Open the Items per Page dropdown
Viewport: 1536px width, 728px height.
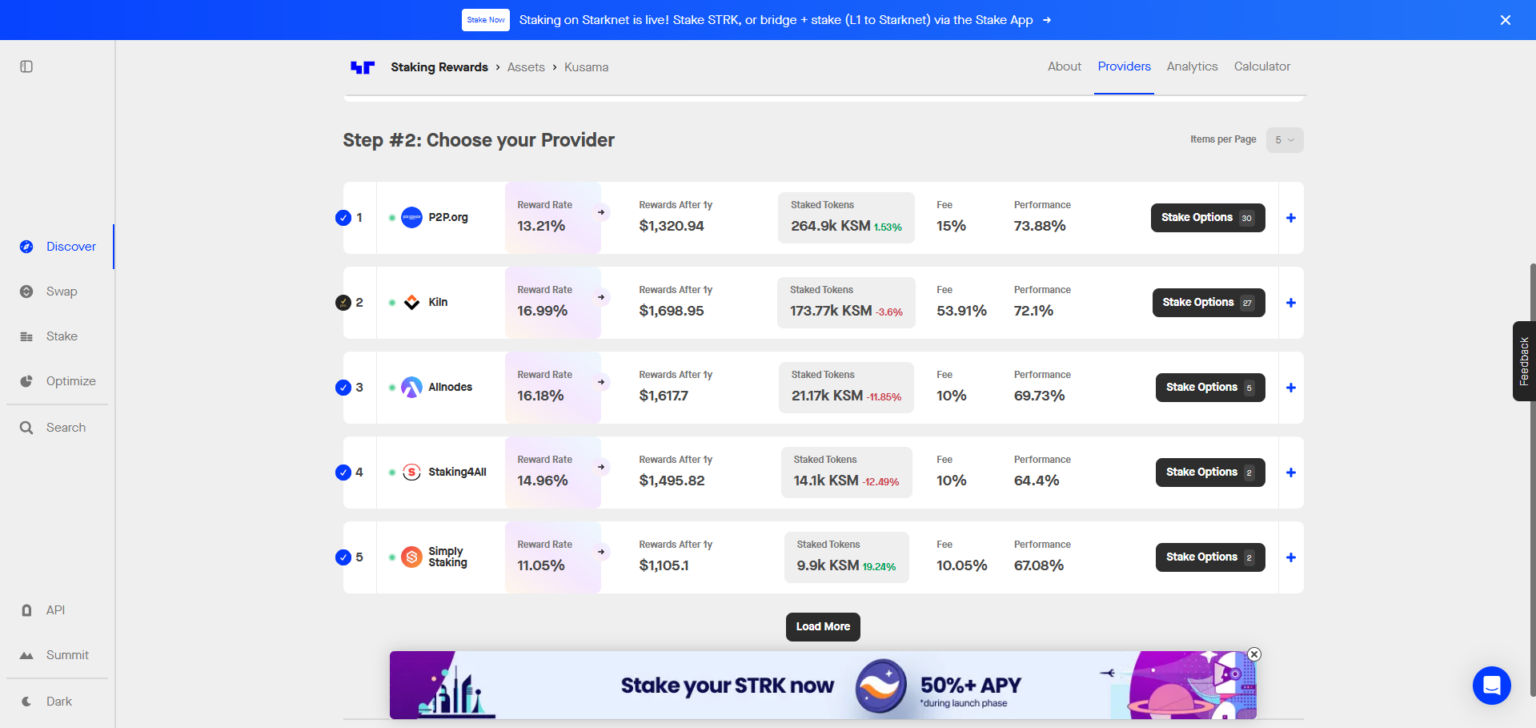click(x=1284, y=140)
